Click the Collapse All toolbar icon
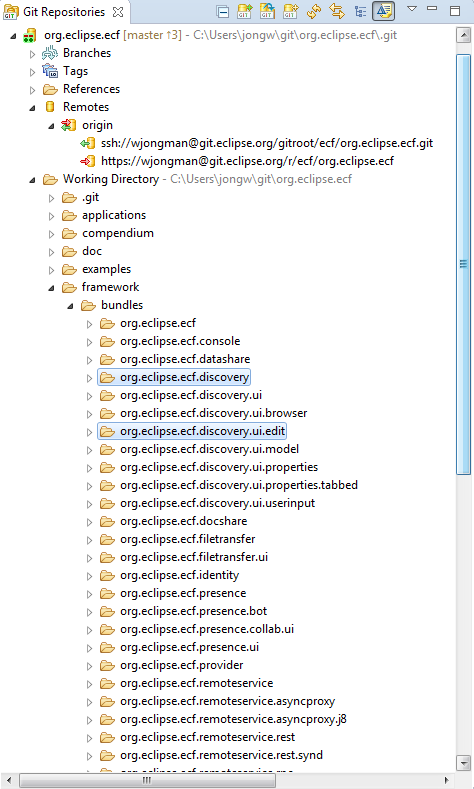 222,12
